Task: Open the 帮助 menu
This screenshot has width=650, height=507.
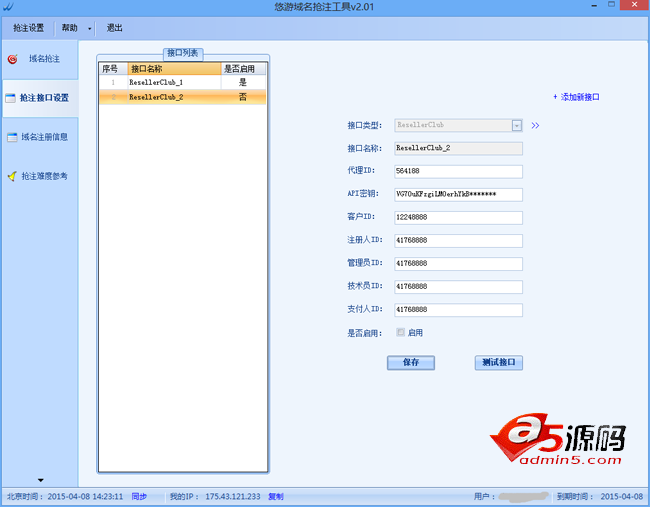Action: (70, 28)
